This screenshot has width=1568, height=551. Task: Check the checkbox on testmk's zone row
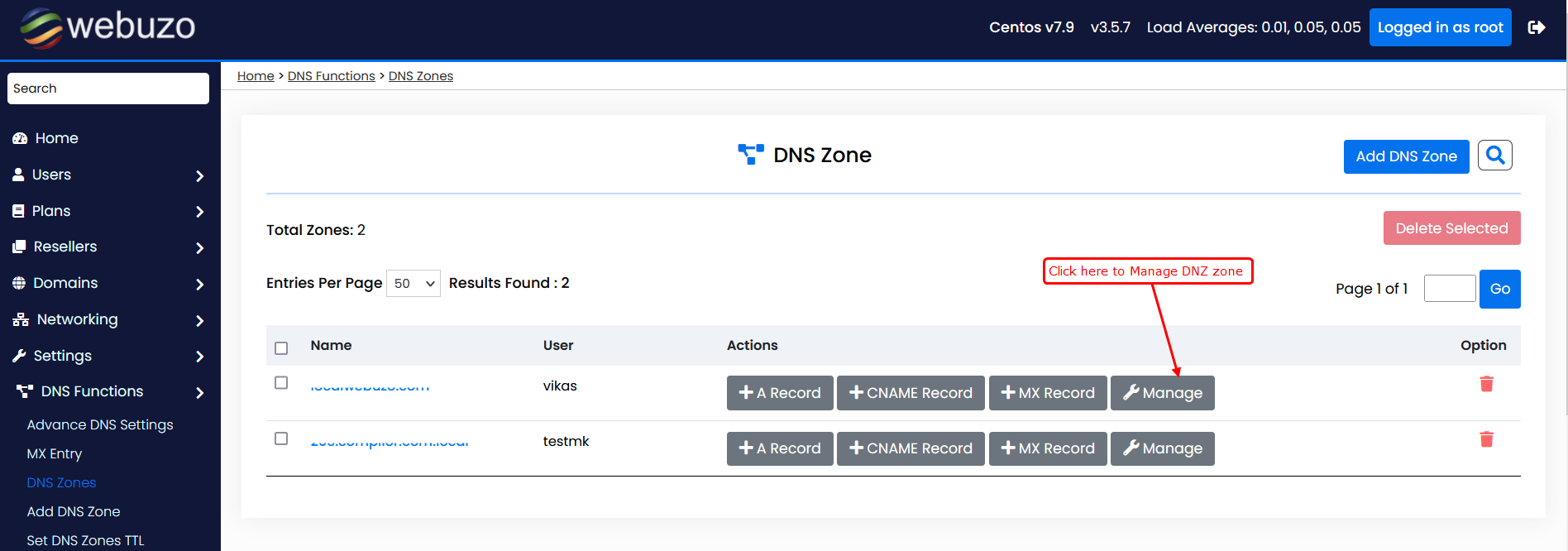pos(280,438)
